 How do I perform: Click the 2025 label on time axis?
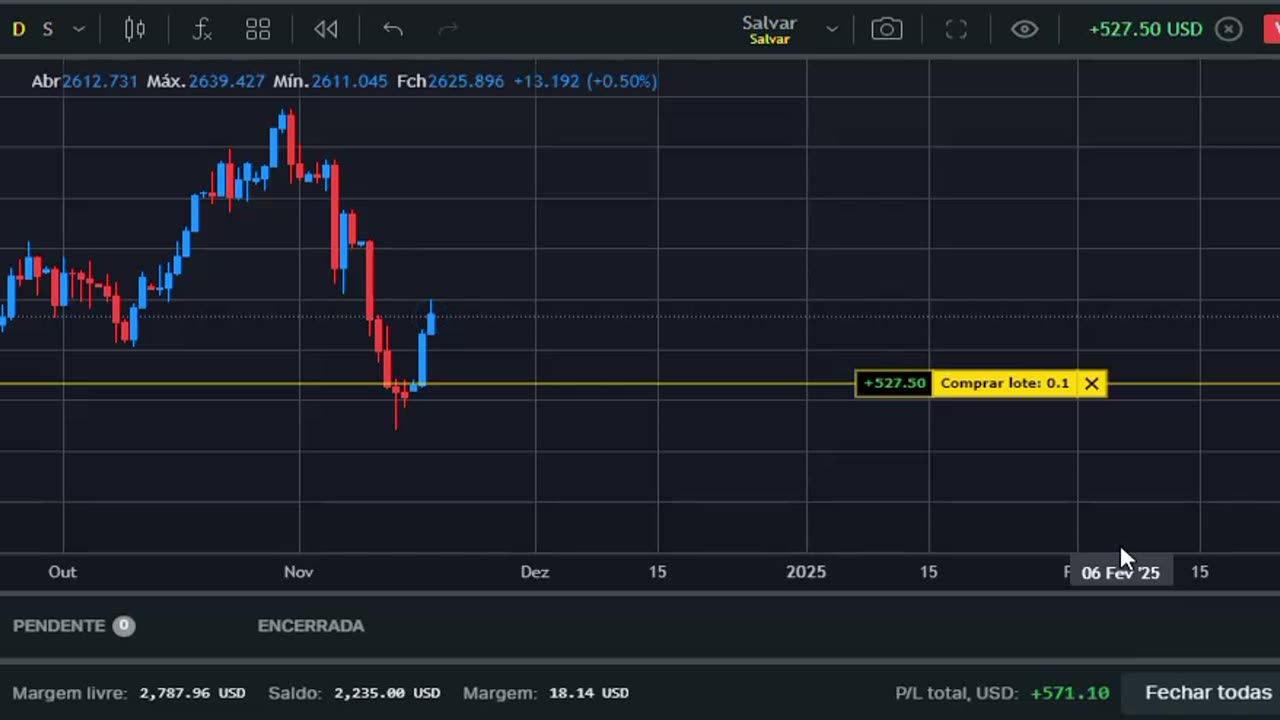pos(806,572)
